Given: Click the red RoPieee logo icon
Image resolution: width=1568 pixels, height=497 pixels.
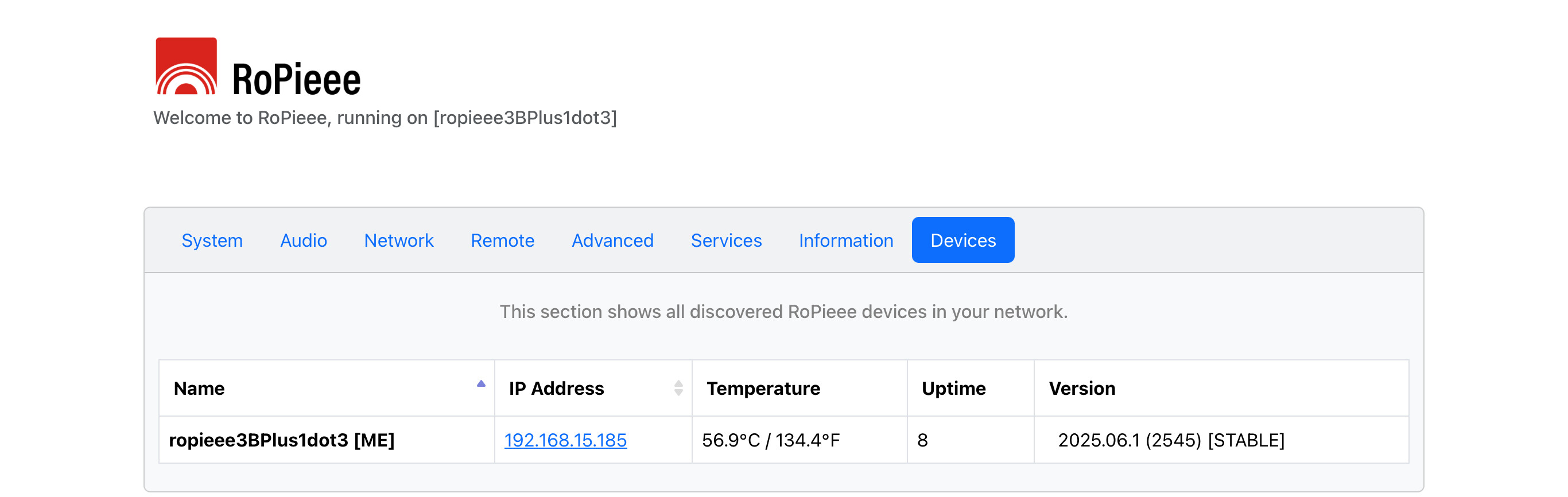Looking at the screenshot, I should click(187, 65).
